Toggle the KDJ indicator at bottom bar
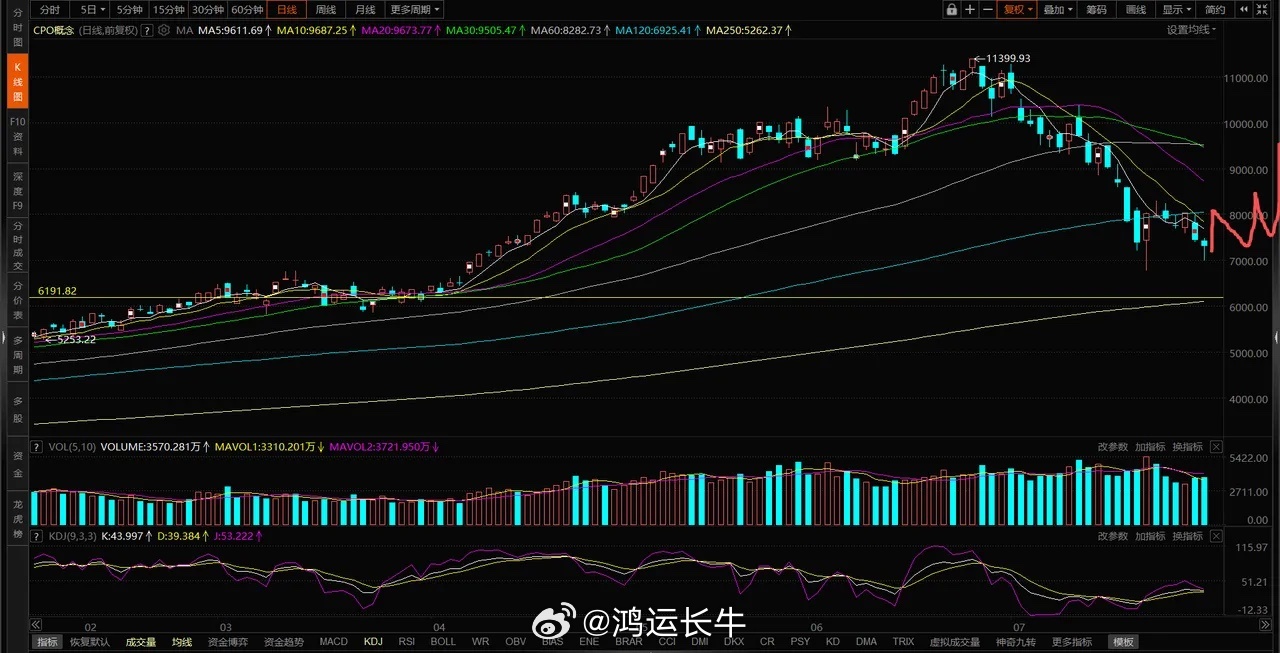Image resolution: width=1280 pixels, height=653 pixels. pos(373,642)
